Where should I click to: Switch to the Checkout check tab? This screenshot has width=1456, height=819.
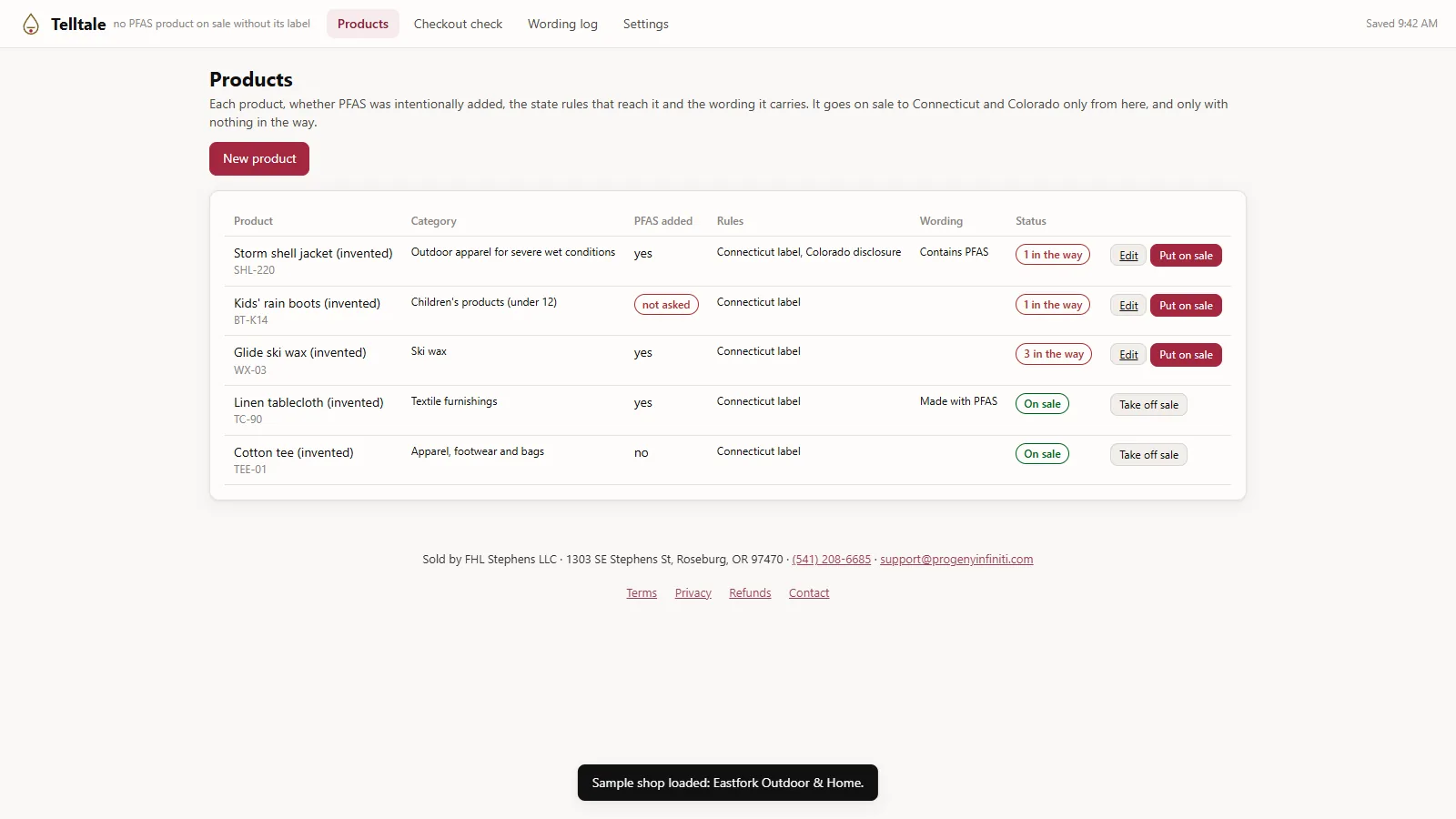tap(458, 24)
